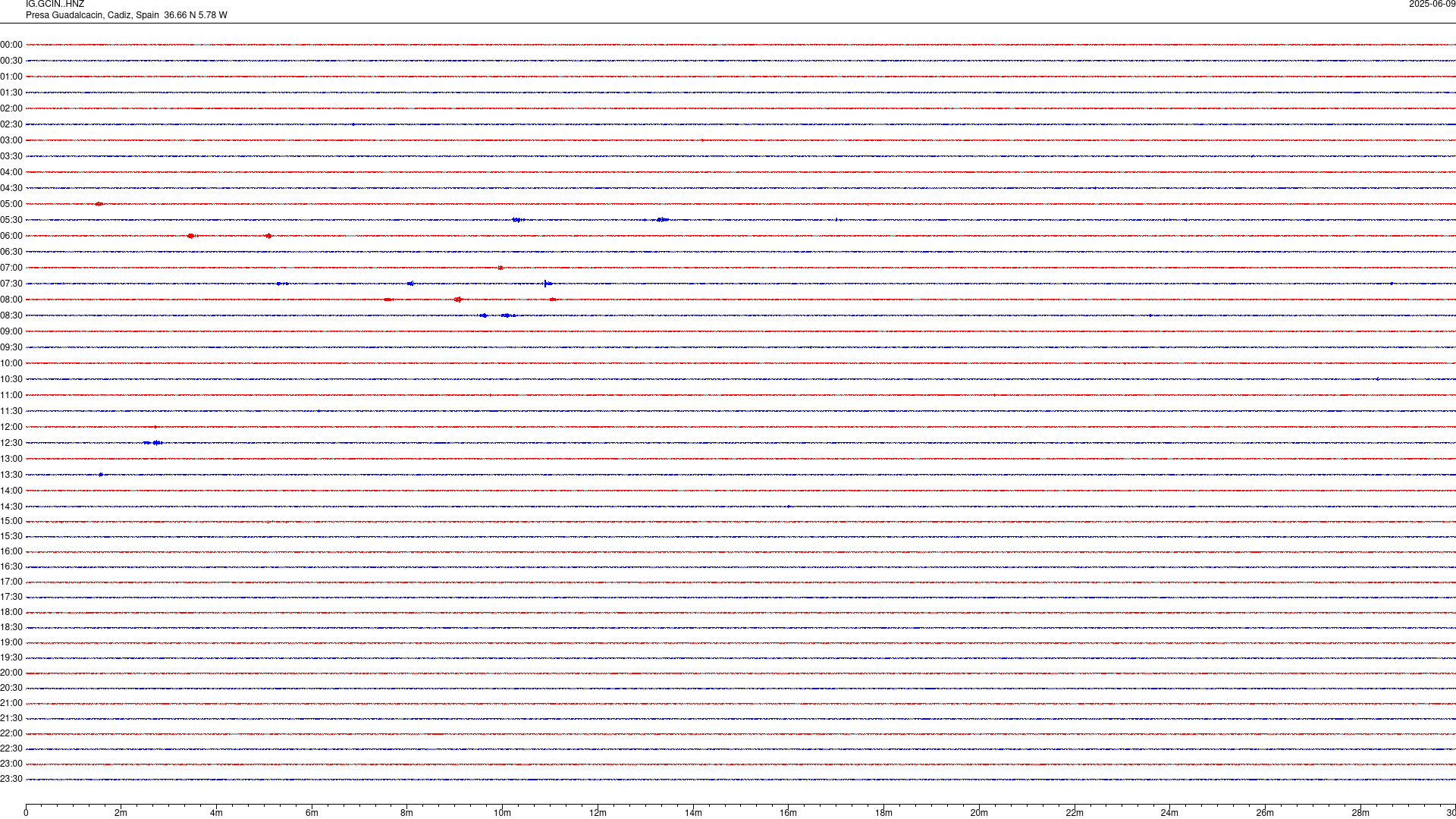Select the 09:30 time row label
This screenshot has width=1456, height=819.
tap(11, 347)
